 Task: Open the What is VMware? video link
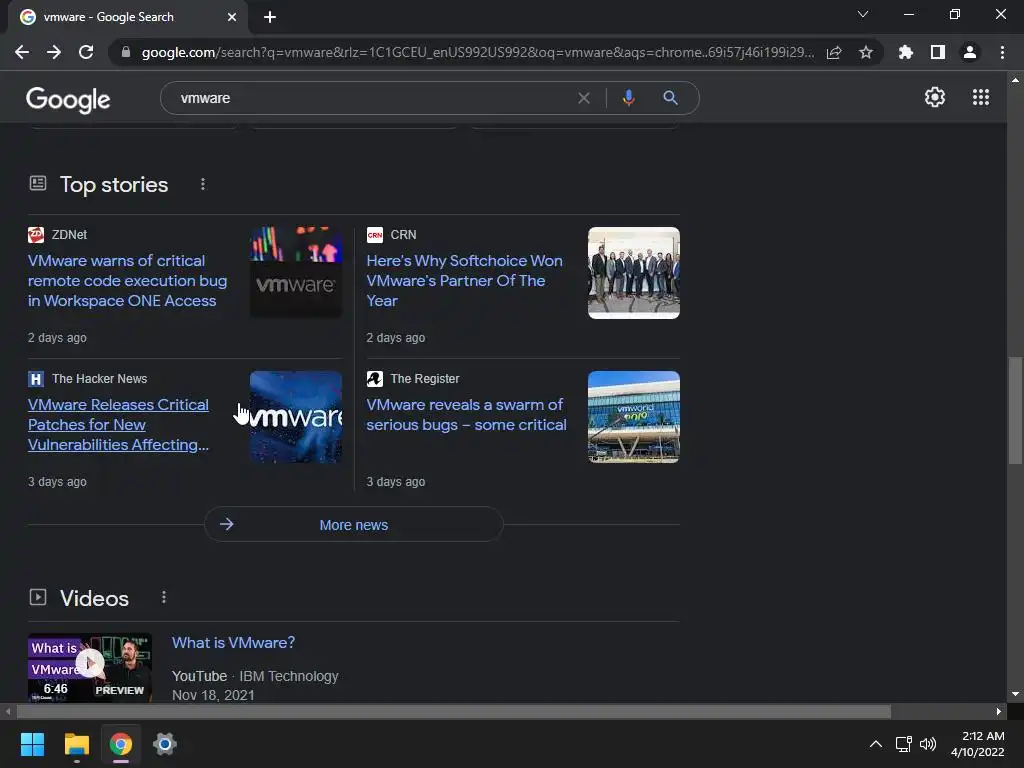pyautogui.click(x=233, y=643)
